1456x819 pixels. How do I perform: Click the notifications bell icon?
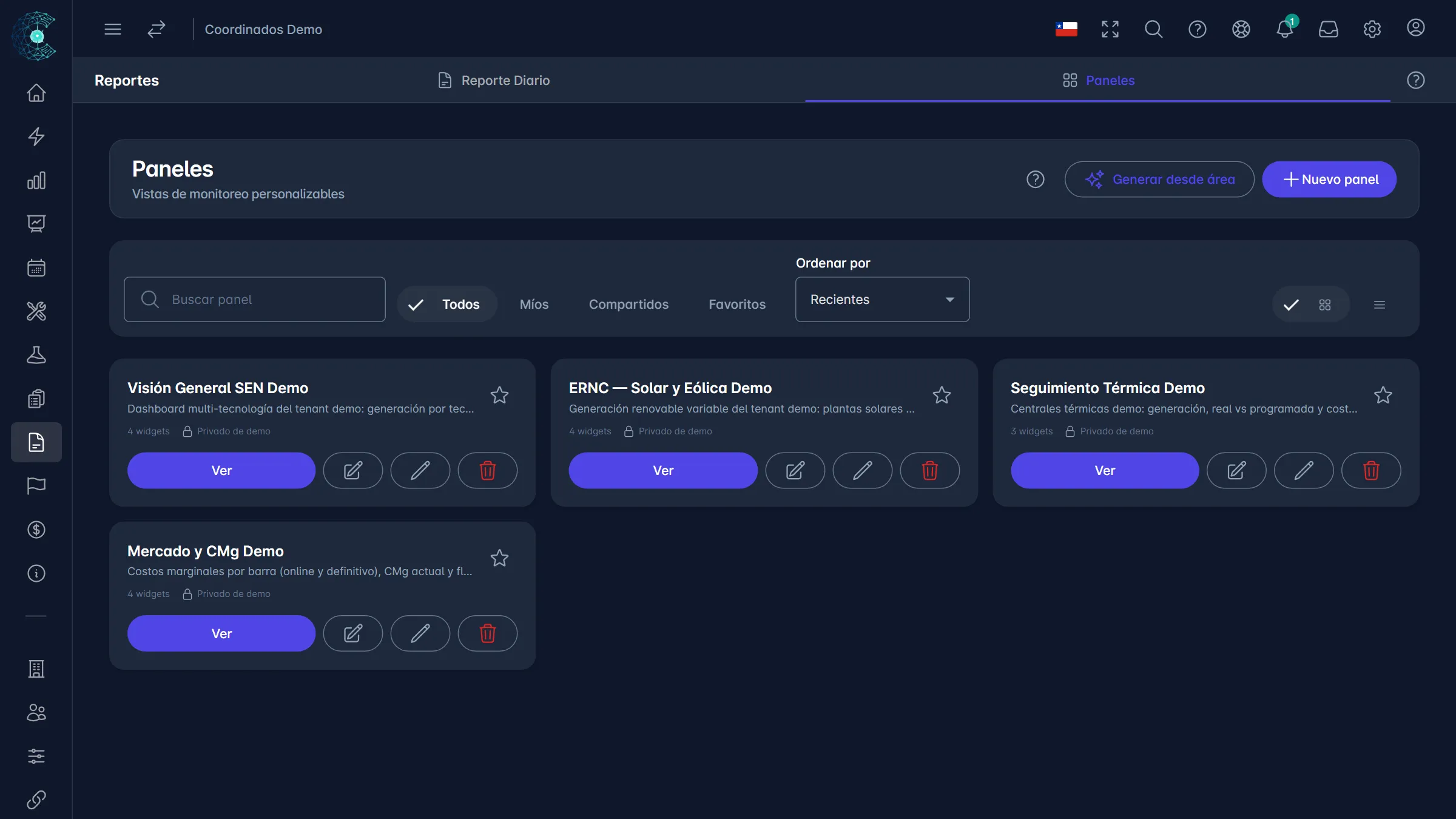coord(1285,29)
